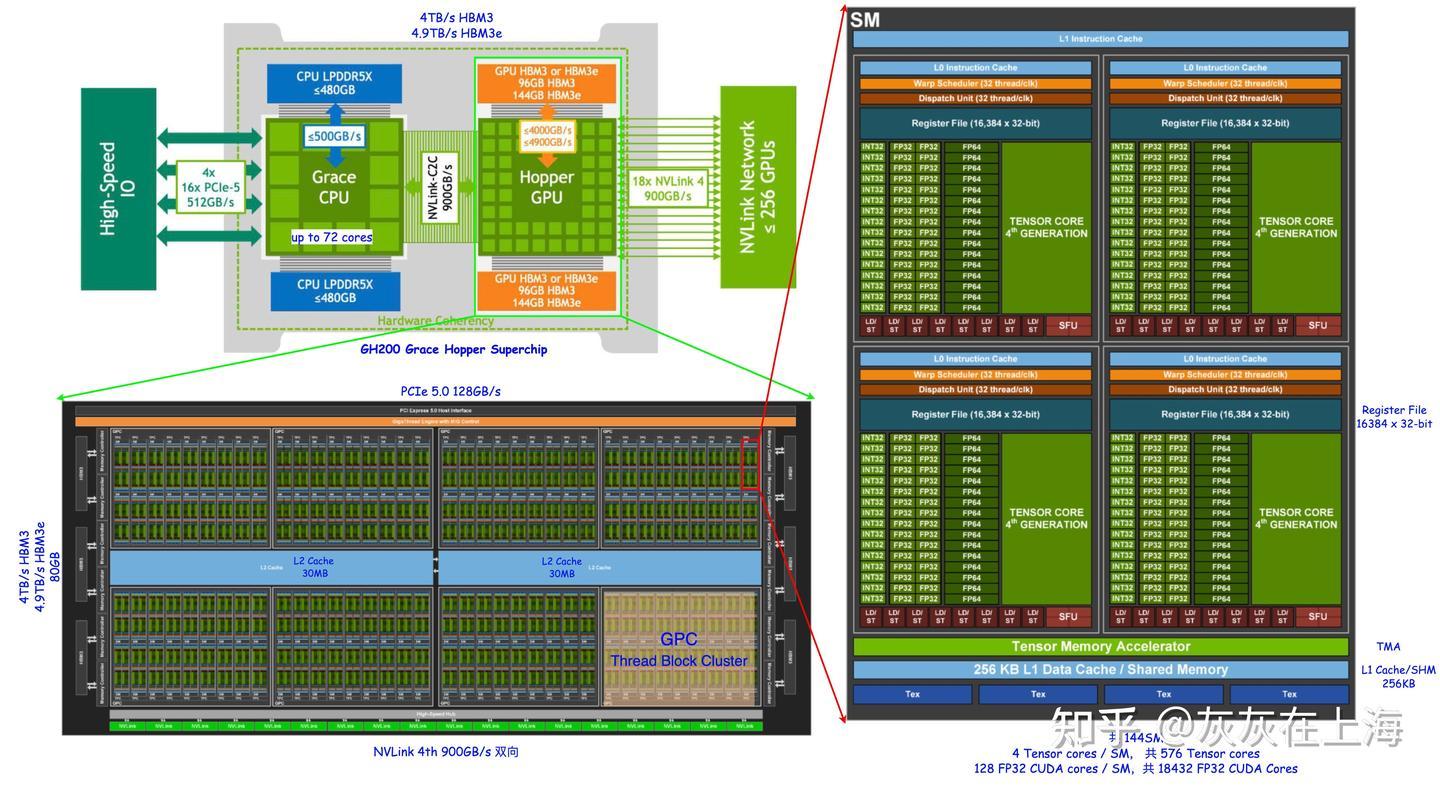Select the 4x 16x PCIe-5 512GB/s box
The width and height of the screenshot is (1440, 787).
coord(210,187)
